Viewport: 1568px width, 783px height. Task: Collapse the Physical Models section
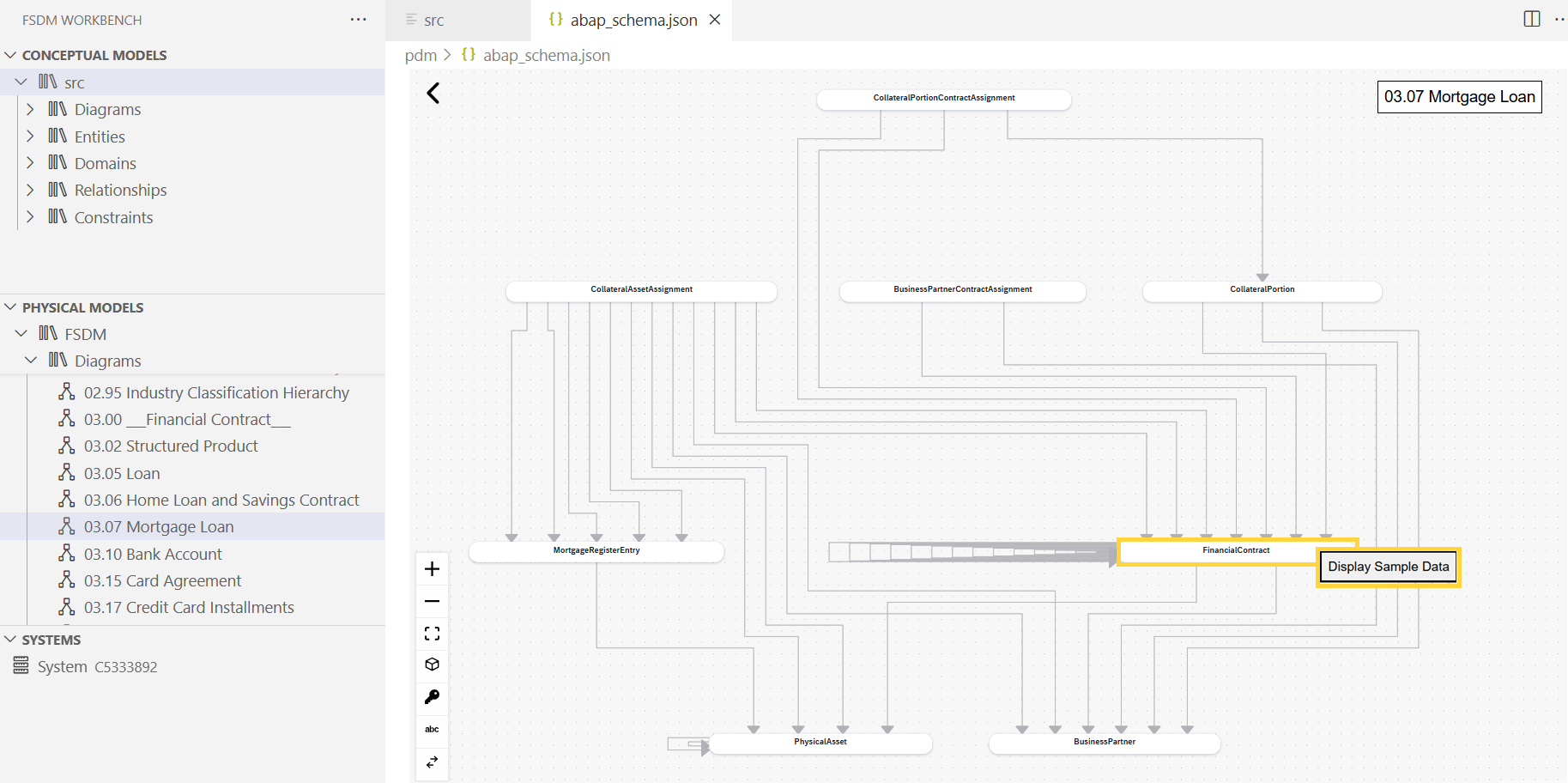click(x=11, y=307)
